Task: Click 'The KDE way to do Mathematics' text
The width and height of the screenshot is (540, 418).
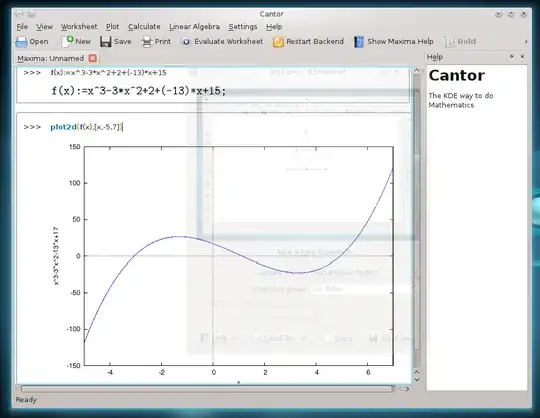Action: coord(460,100)
